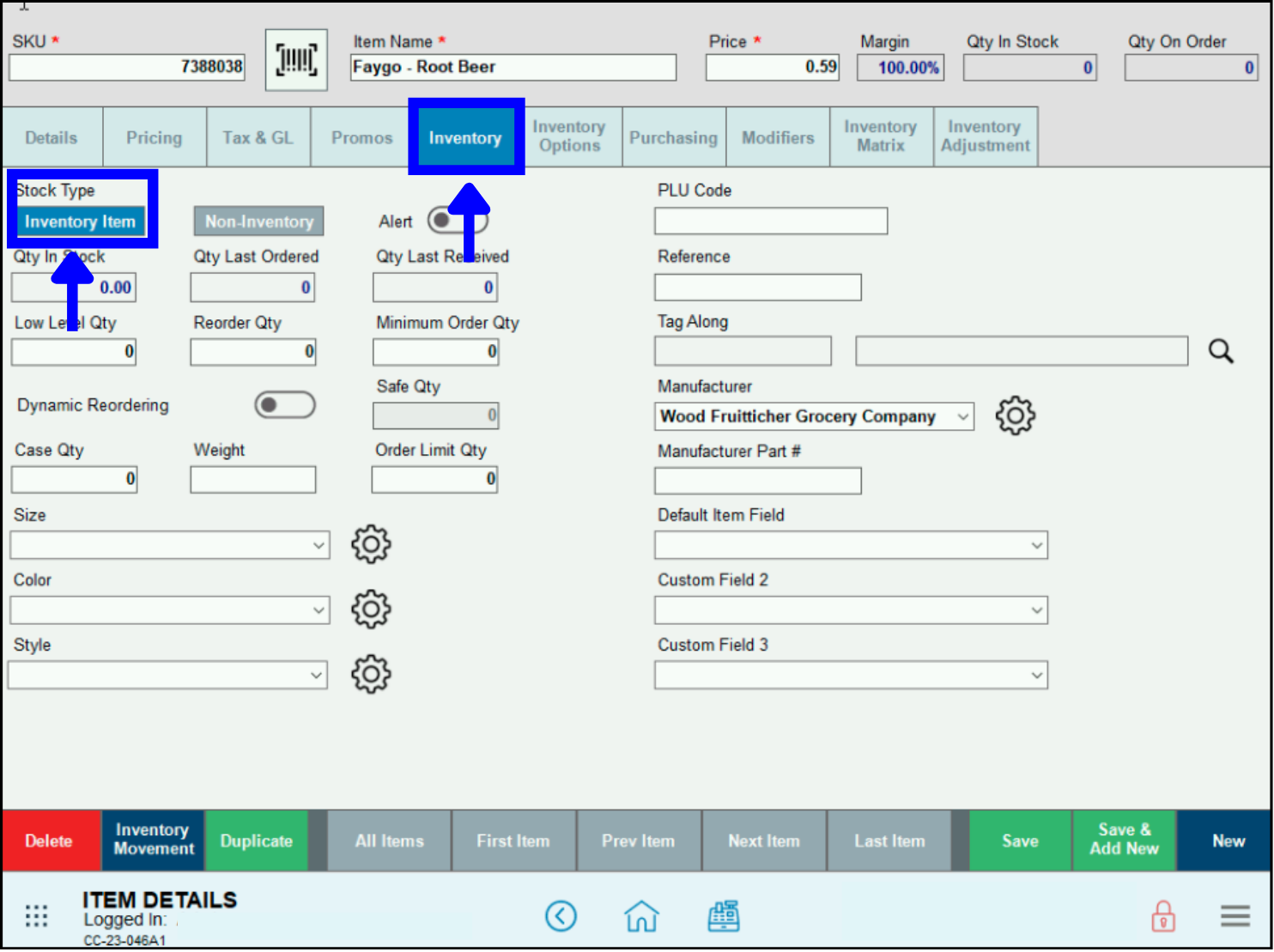This screenshot has width=1274, height=952.
Task: Enable the Alert toggle
Action: point(457,220)
